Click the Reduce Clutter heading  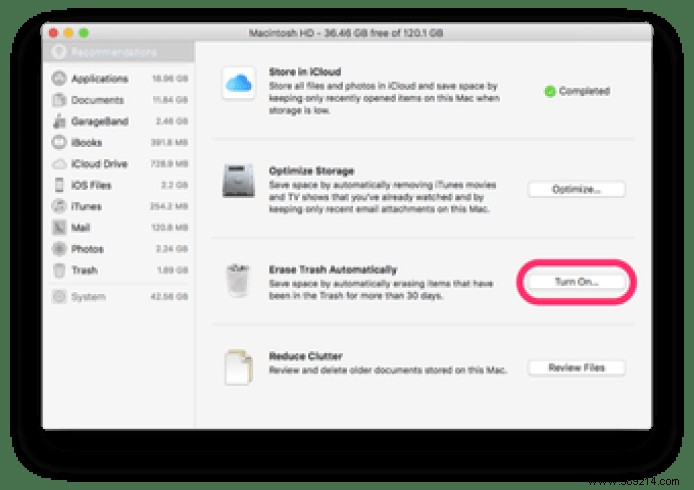pos(305,356)
